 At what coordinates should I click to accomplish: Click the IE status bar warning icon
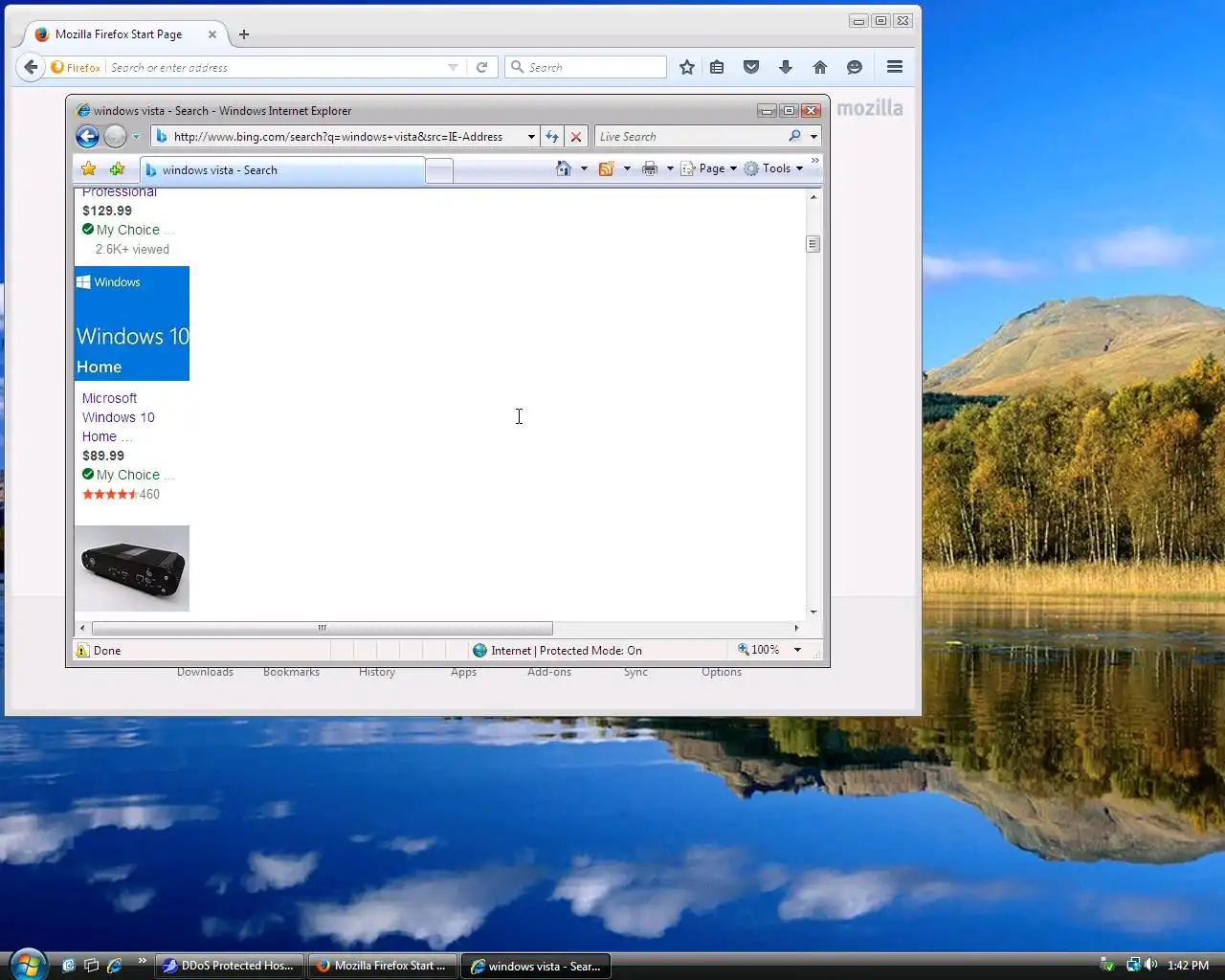(x=82, y=650)
